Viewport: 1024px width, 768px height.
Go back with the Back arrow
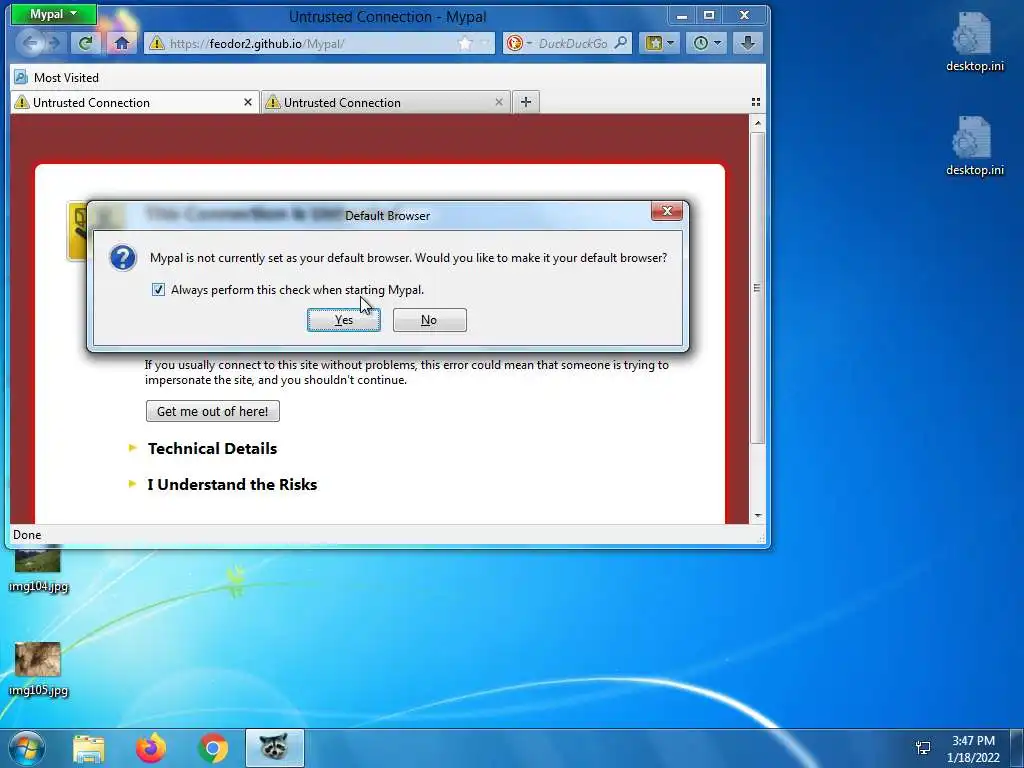click(x=30, y=43)
